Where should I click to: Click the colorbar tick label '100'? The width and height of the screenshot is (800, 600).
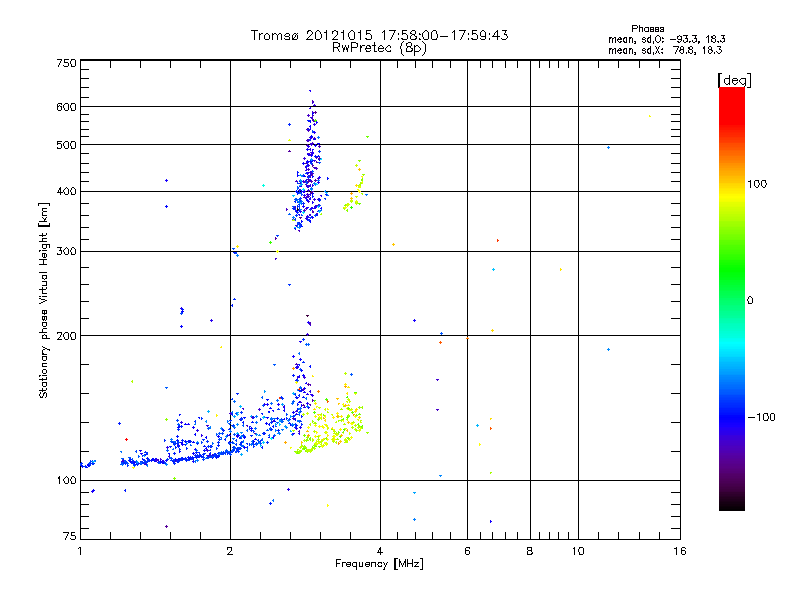click(x=757, y=184)
